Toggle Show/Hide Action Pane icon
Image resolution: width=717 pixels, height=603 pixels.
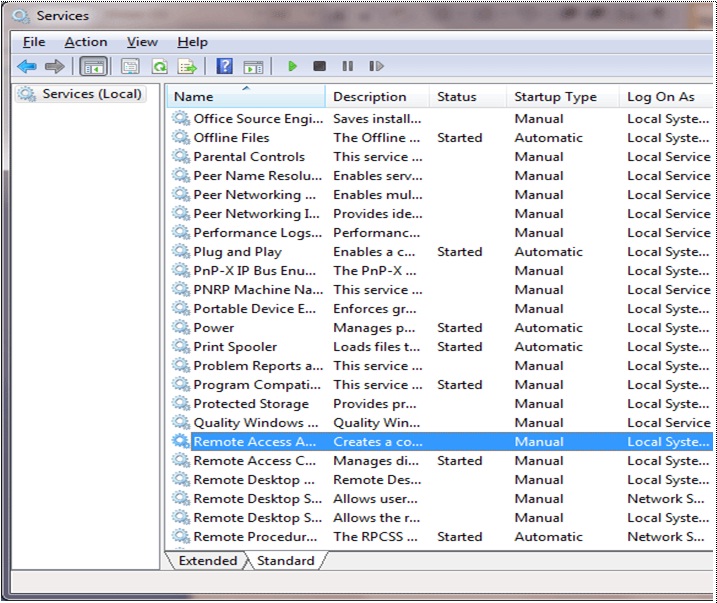(x=253, y=67)
